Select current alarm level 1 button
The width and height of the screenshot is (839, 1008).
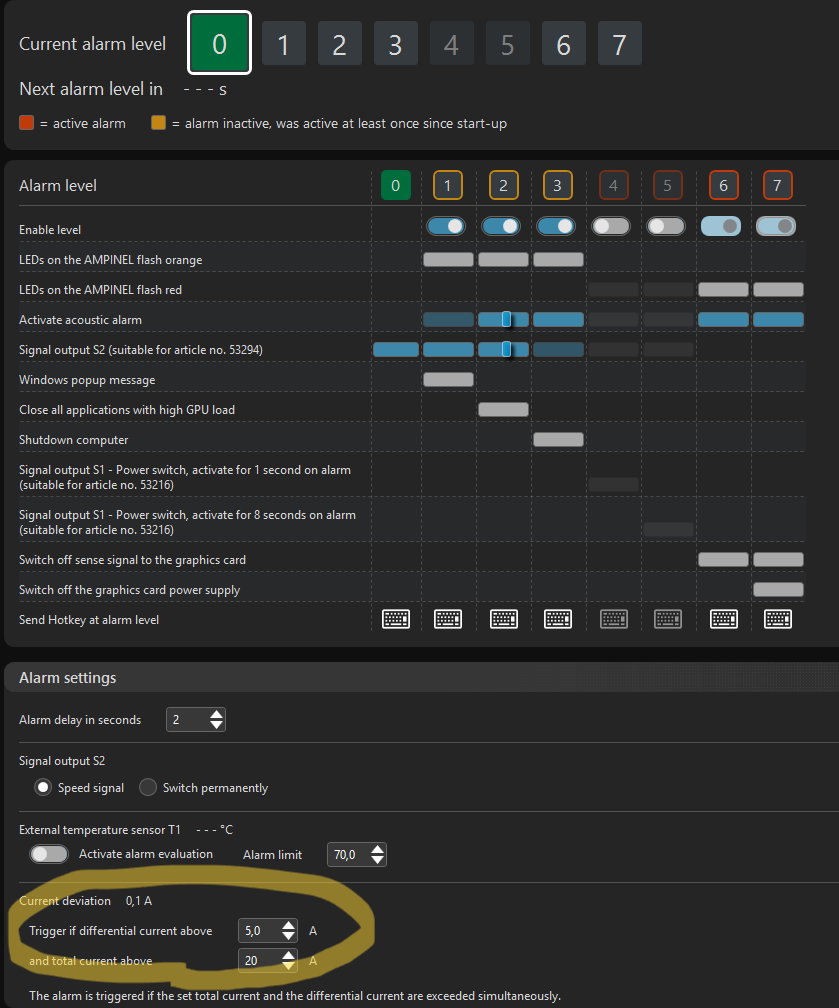[284, 43]
